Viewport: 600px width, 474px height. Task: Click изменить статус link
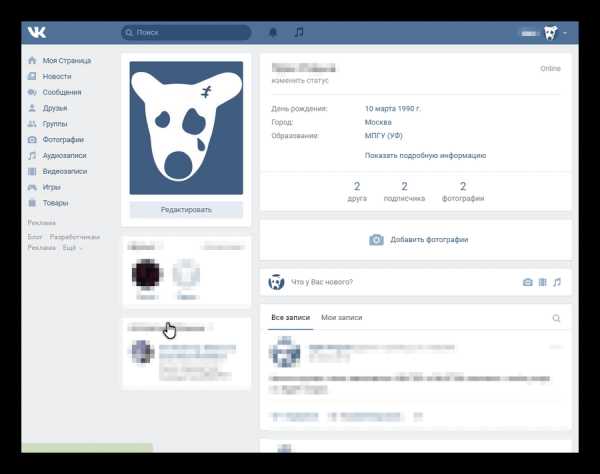(x=300, y=81)
